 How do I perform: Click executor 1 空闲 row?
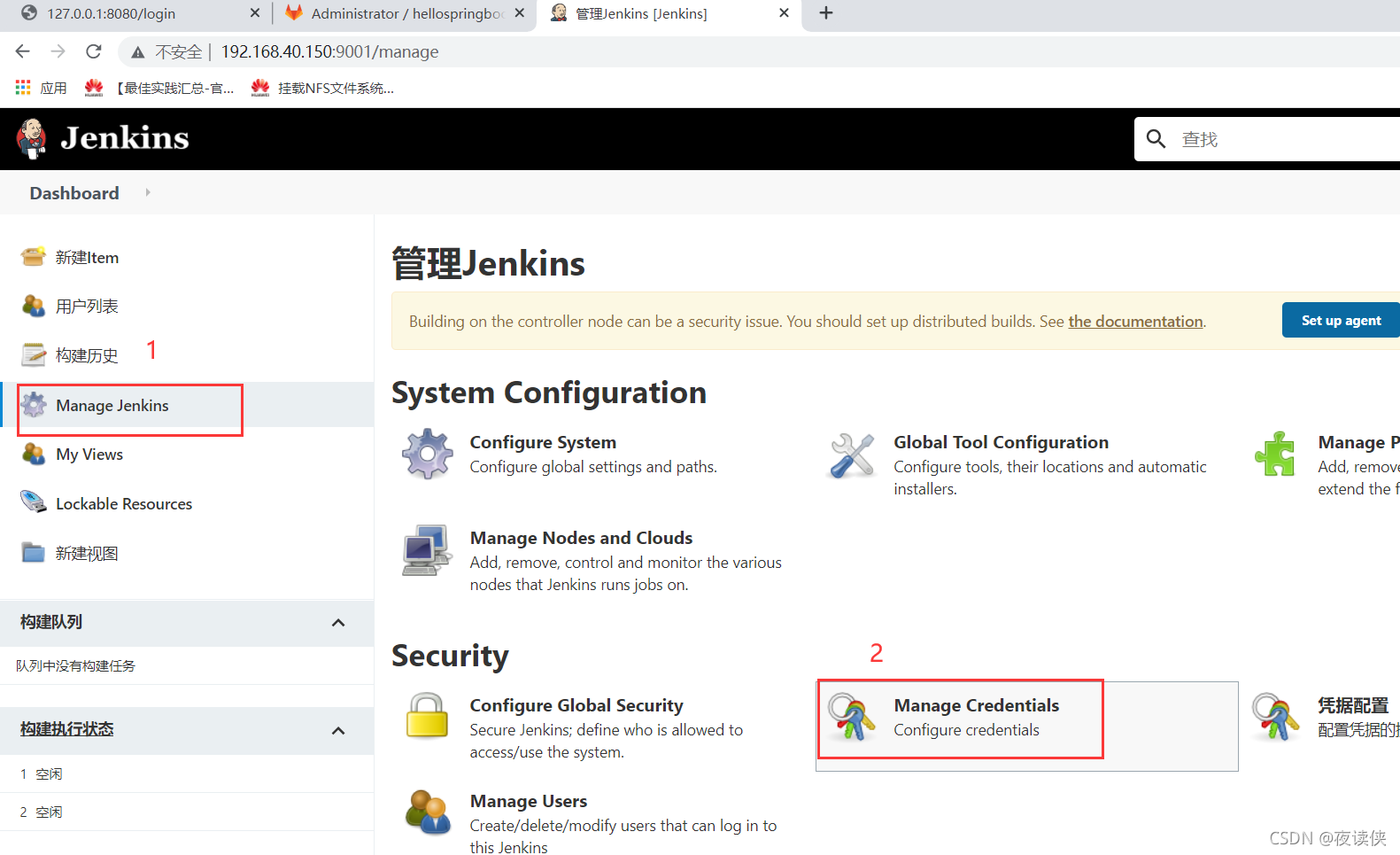(187, 773)
